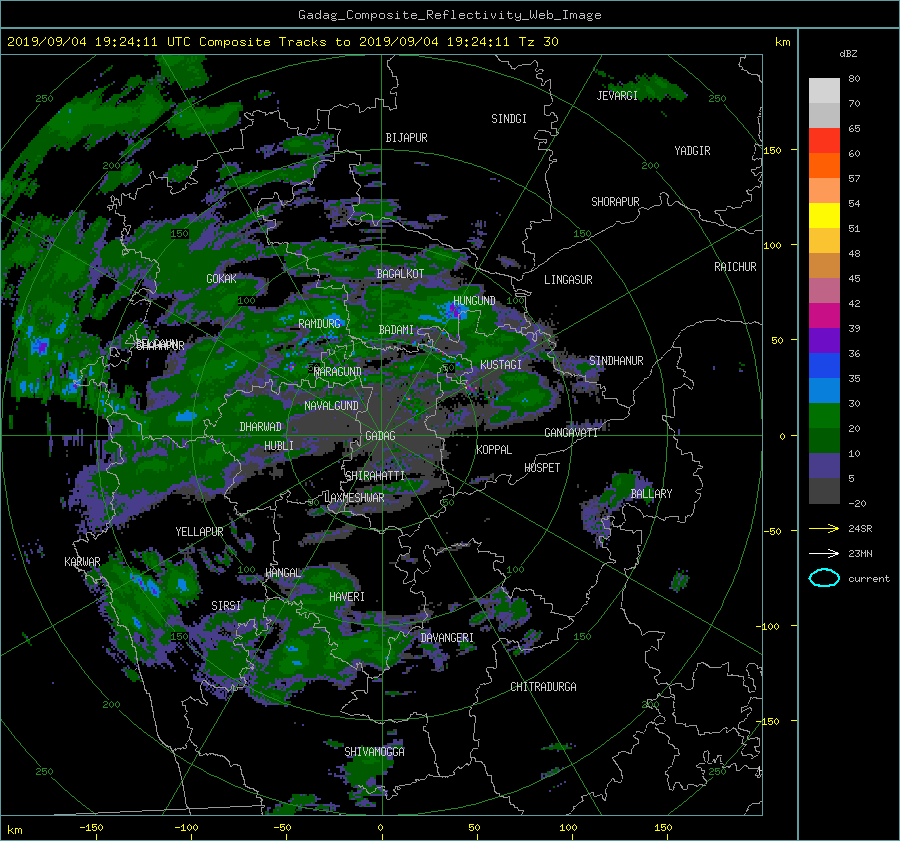Image resolution: width=900 pixels, height=841 pixels.
Task: Click the 60 dBZ red swatch
Action: click(824, 141)
